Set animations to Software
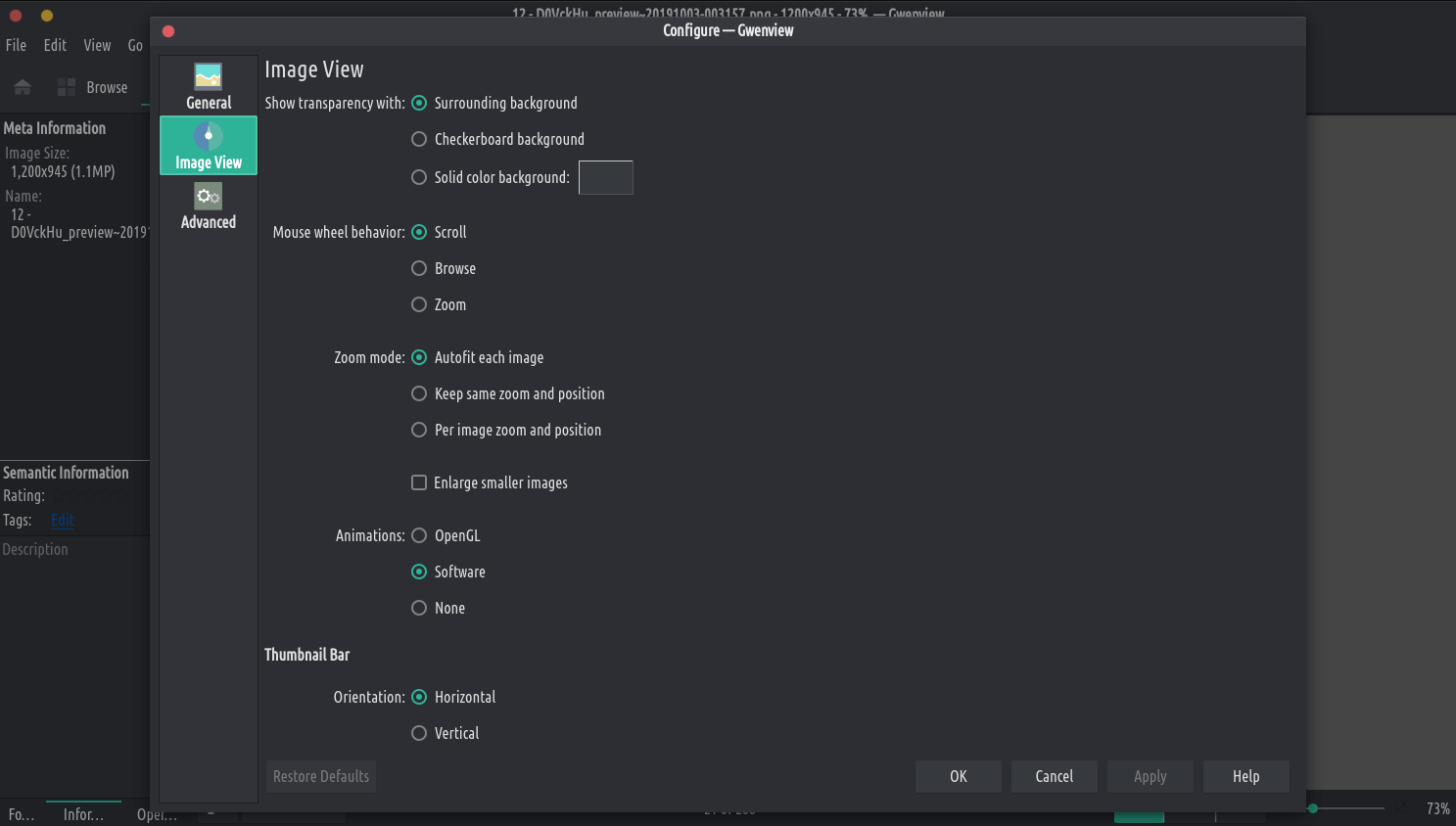Image resolution: width=1456 pixels, height=826 pixels. 448,572
